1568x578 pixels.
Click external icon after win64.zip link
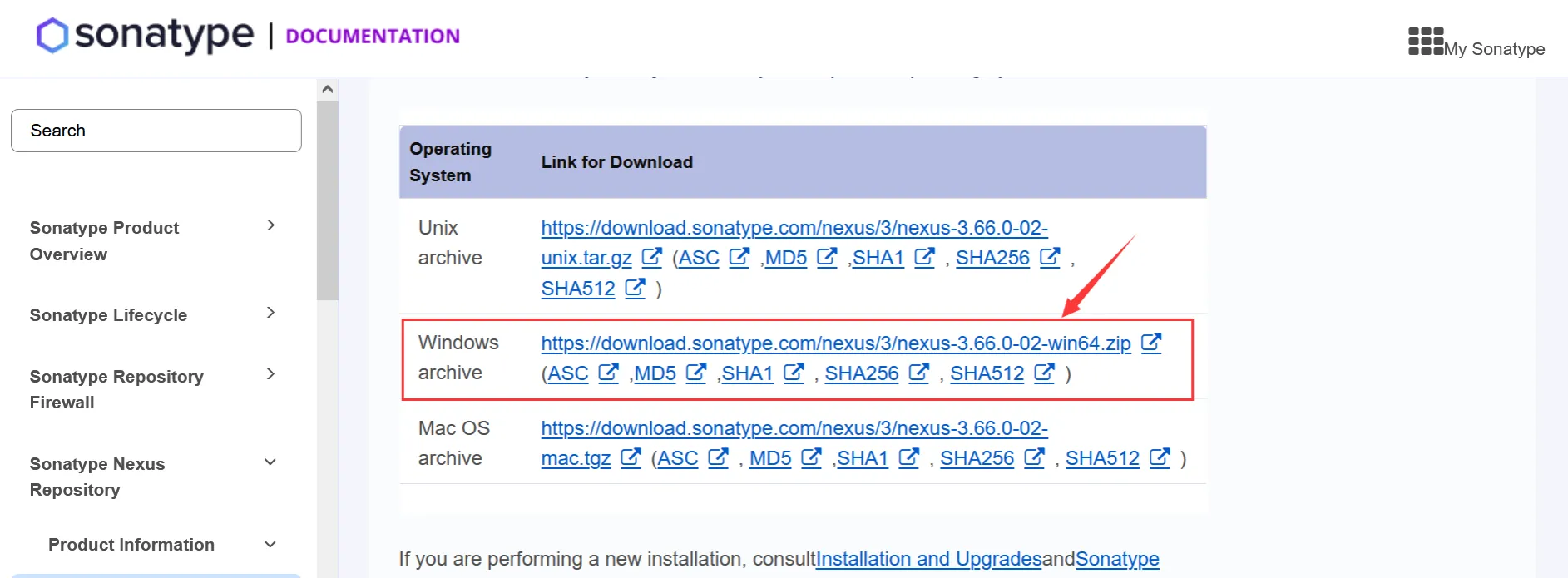[x=1151, y=343]
